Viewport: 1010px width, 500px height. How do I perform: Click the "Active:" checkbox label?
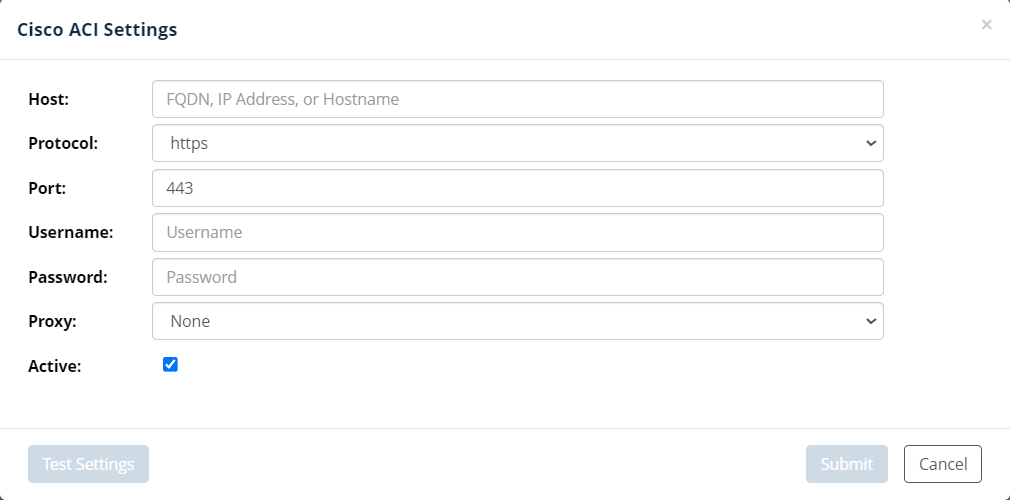(55, 366)
